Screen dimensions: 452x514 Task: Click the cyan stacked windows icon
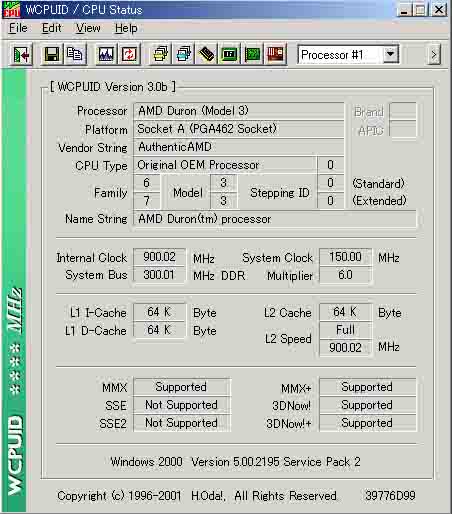[184, 54]
